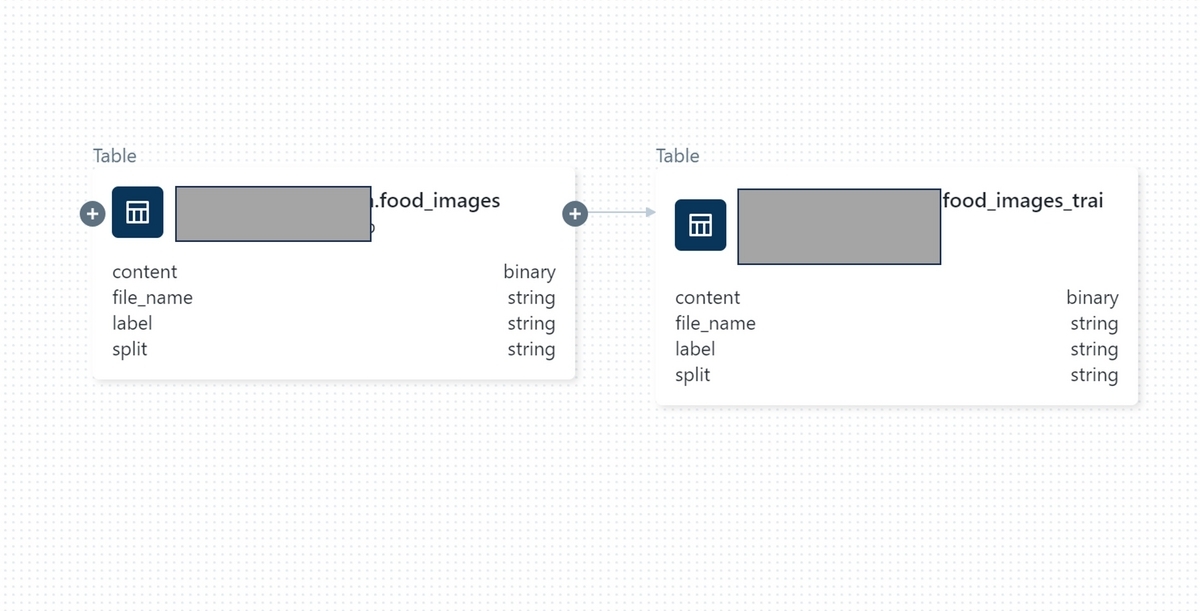Select split column in food_images table

click(x=334, y=349)
